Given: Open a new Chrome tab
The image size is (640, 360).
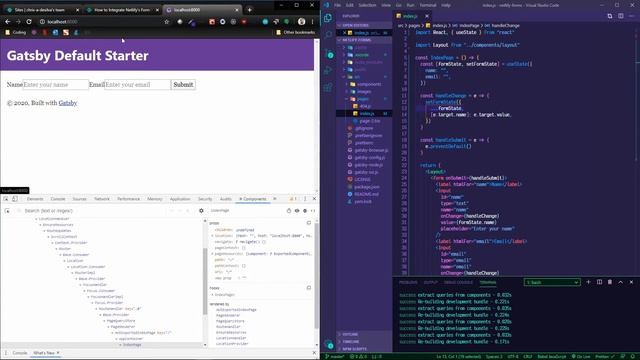Looking at the screenshot, I should pos(250,10).
